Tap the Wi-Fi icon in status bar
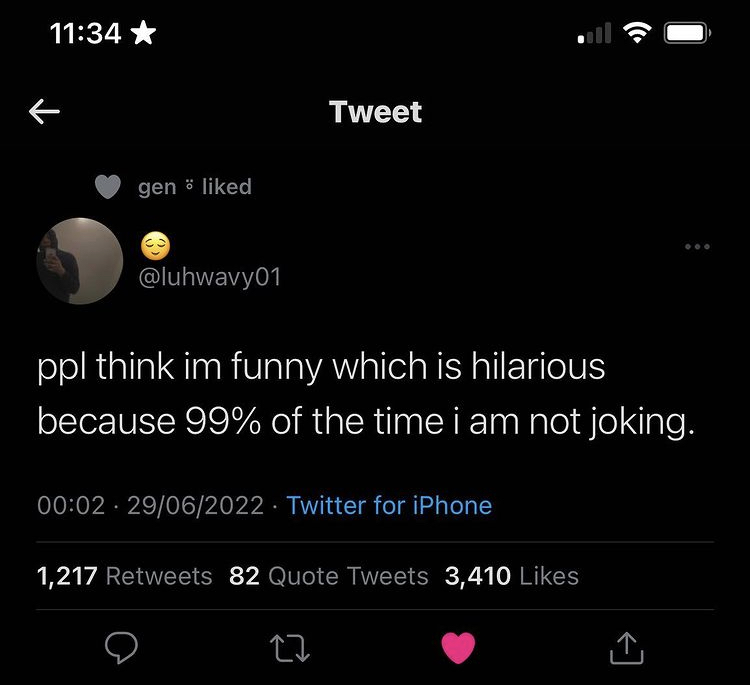Viewport: 750px width, 685px height. (636, 34)
